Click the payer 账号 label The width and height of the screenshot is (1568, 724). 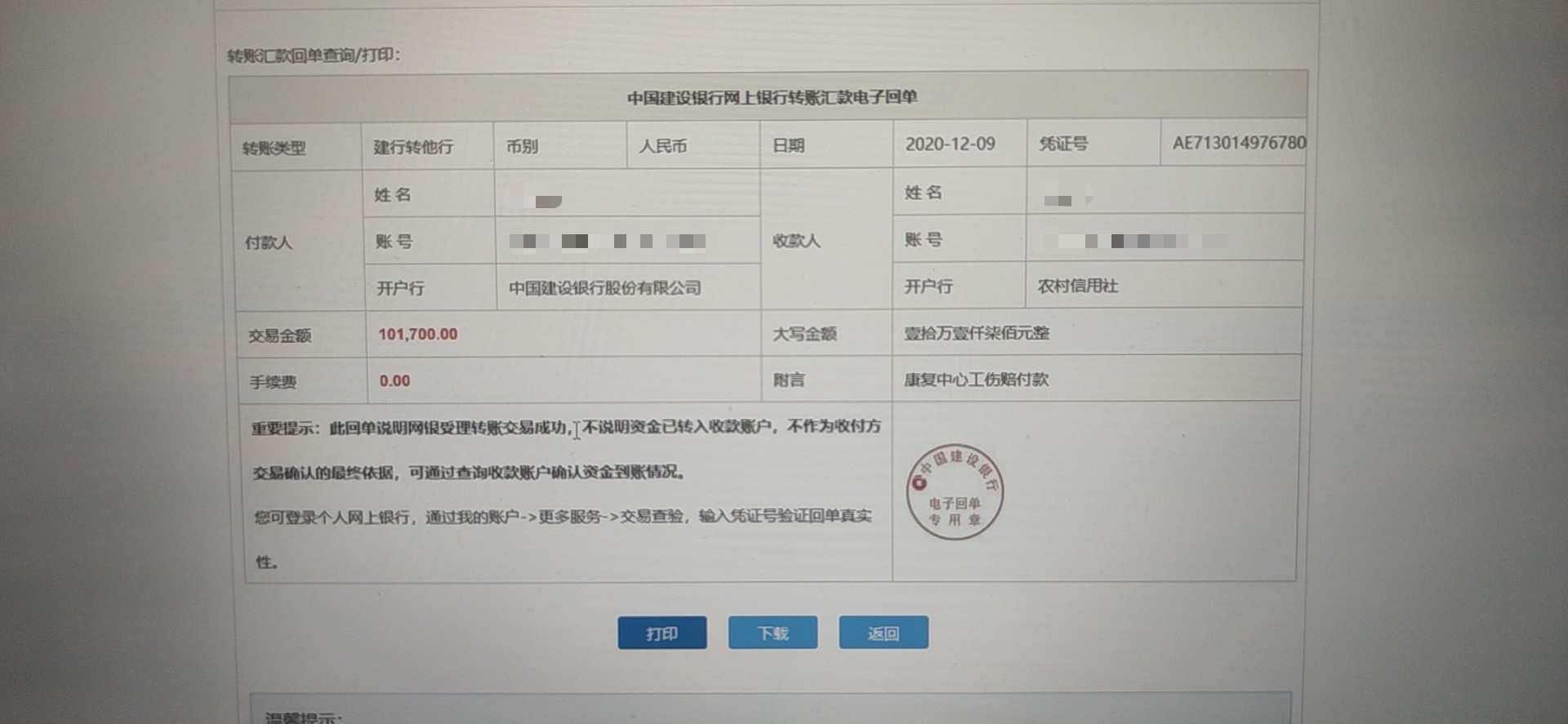394,242
